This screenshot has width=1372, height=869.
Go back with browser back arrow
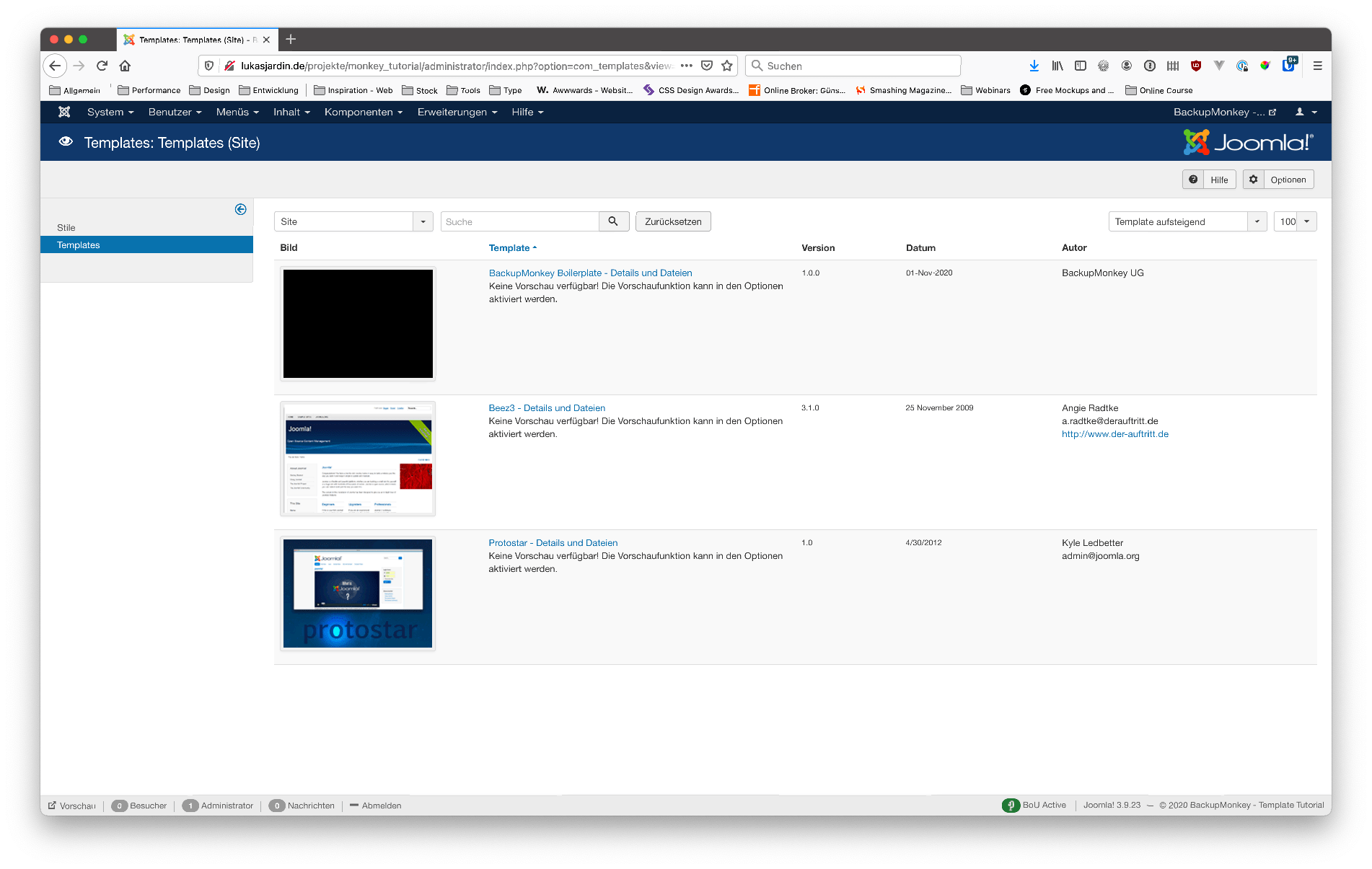pyautogui.click(x=55, y=66)
